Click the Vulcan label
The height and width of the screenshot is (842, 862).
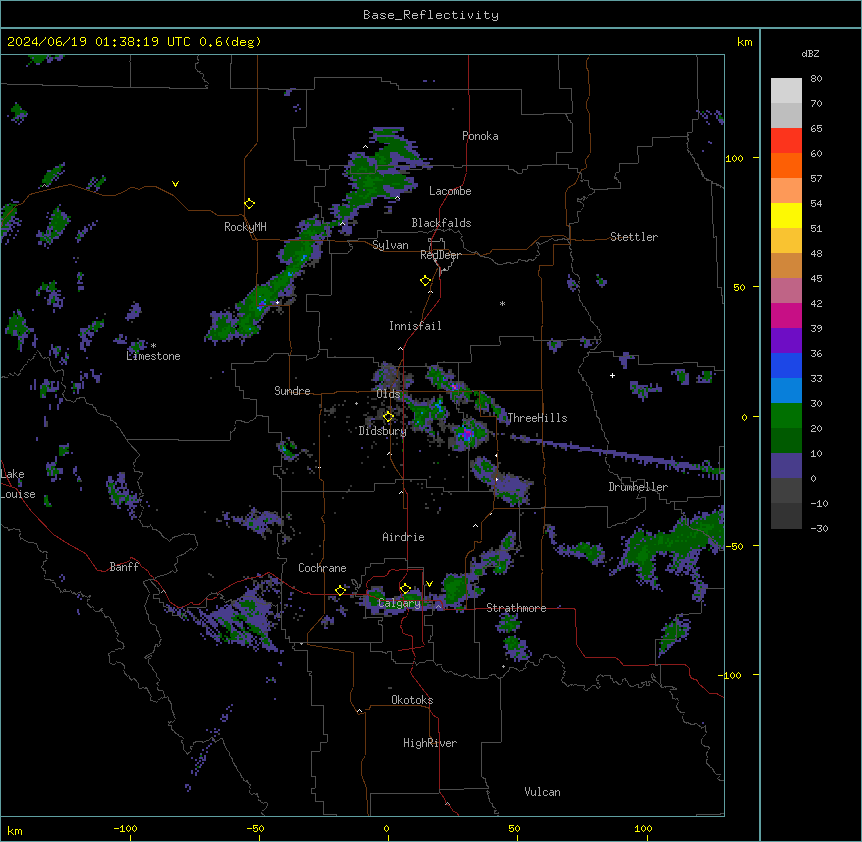click(x=543, y=792)
